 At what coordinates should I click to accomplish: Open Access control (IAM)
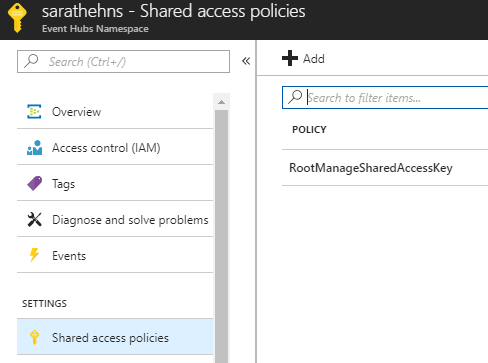(115, 148)
